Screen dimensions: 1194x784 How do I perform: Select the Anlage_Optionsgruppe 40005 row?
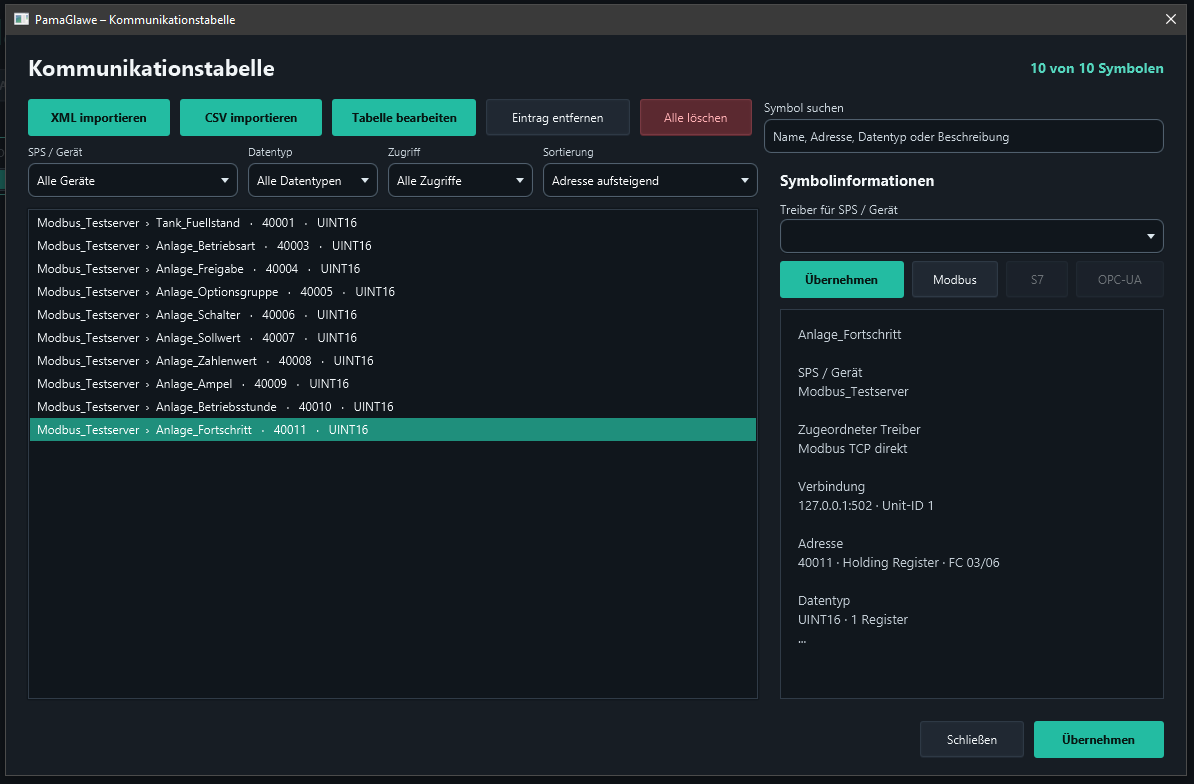pyautogui.click(x=392, y=292)
